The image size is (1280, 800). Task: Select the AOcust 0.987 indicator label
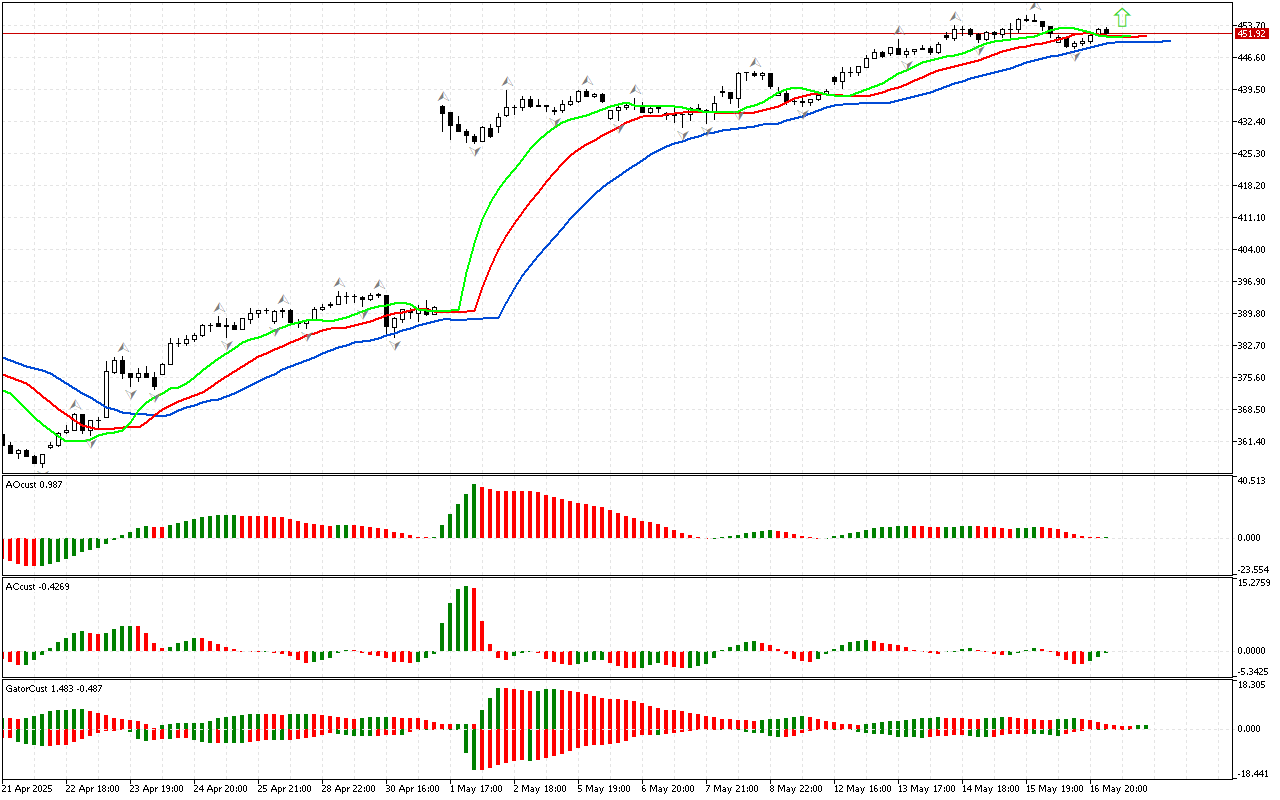tap(34, 485)
